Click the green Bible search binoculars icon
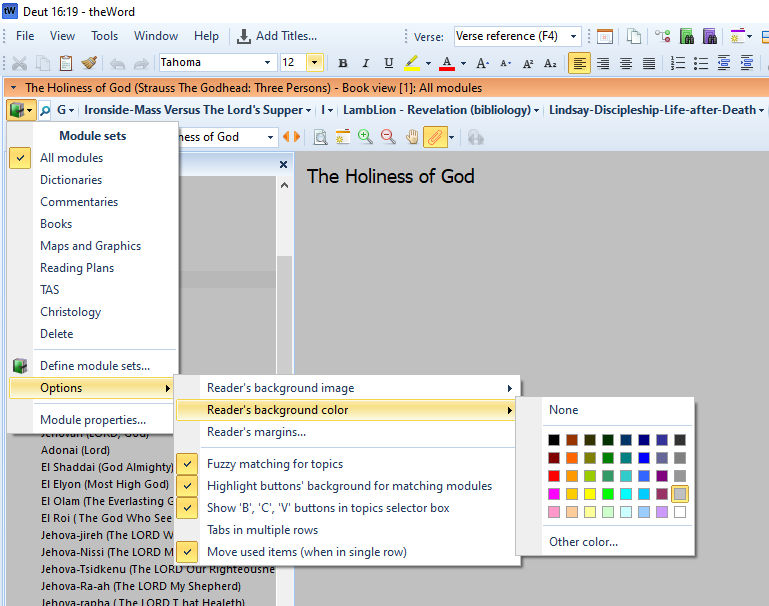769x606 pixels. 687,36
